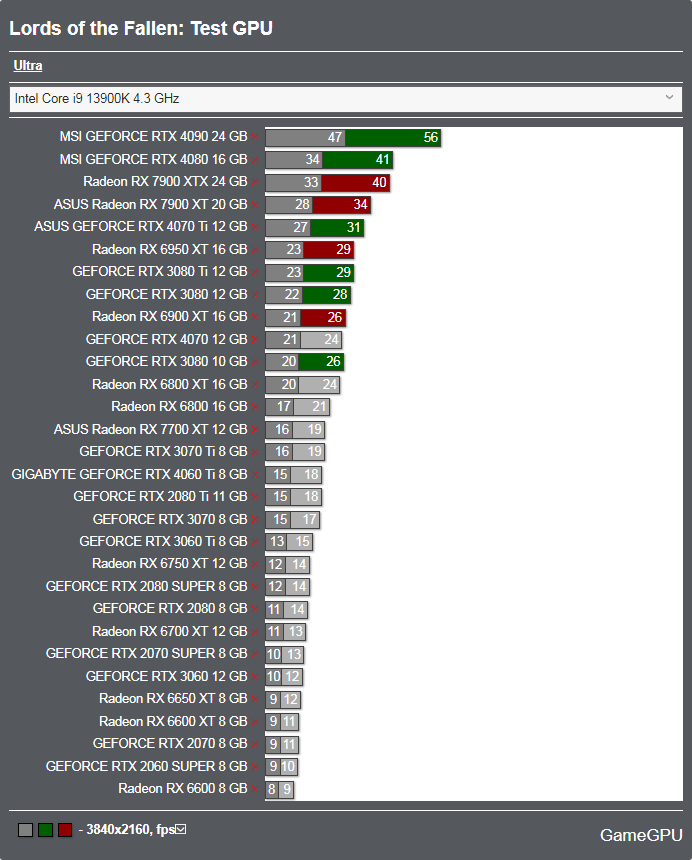Image resolution: width=692 pixels, height=860 pixels.
Task: Click the 47 minimum fps value for RTX 4090
Action: pos(335,138)
